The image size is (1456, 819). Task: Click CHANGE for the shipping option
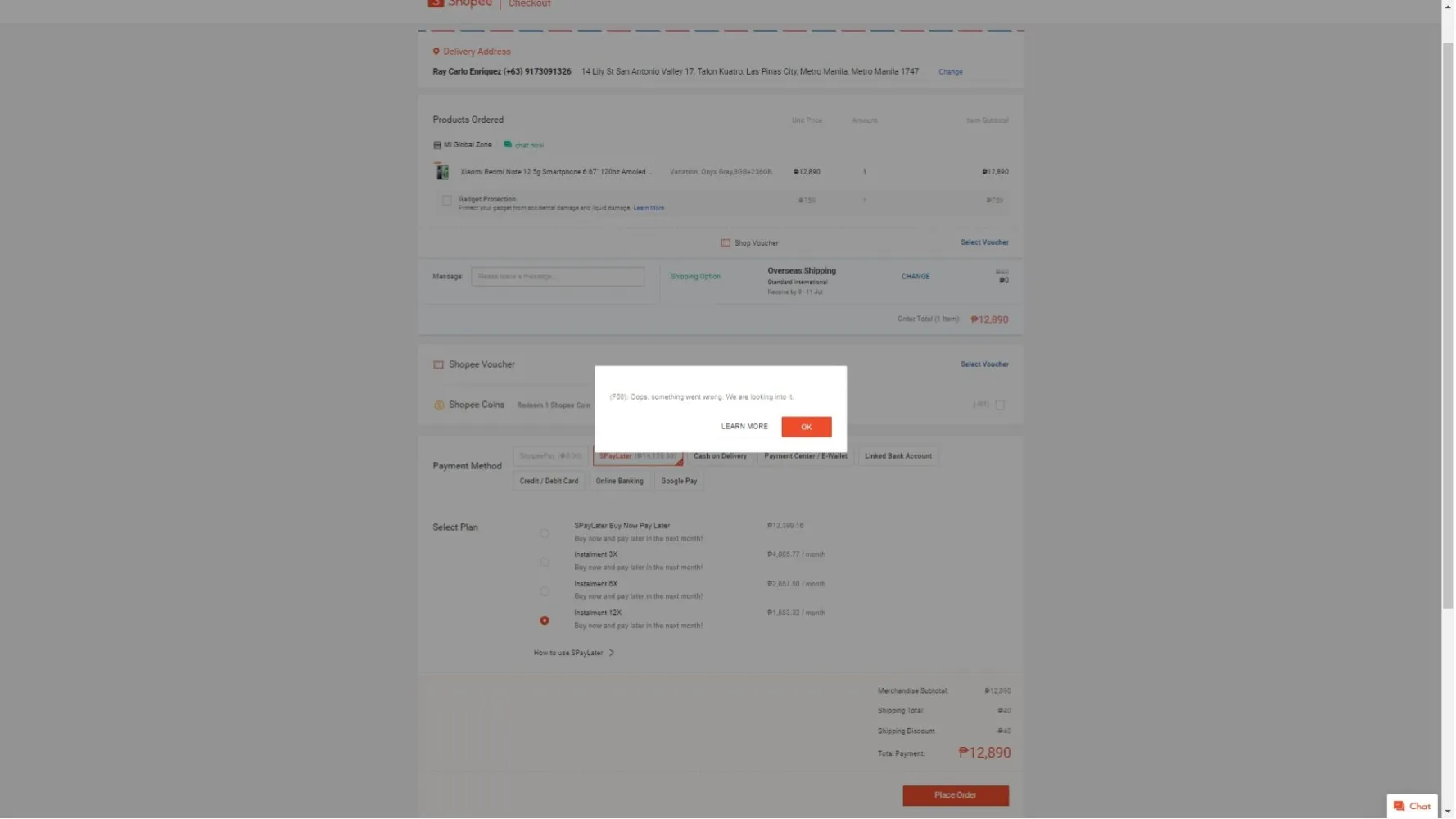click(915, 277)
